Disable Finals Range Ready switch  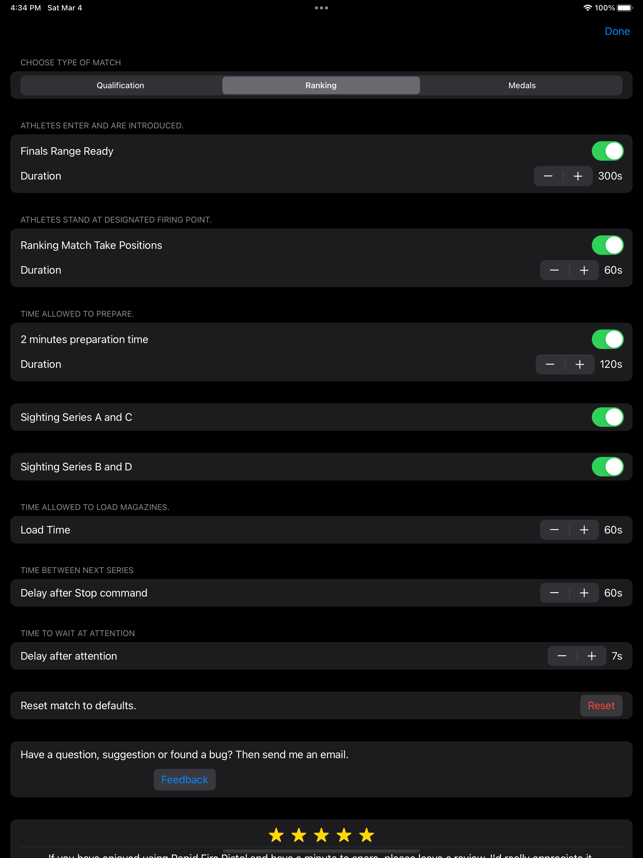point(607,151)
